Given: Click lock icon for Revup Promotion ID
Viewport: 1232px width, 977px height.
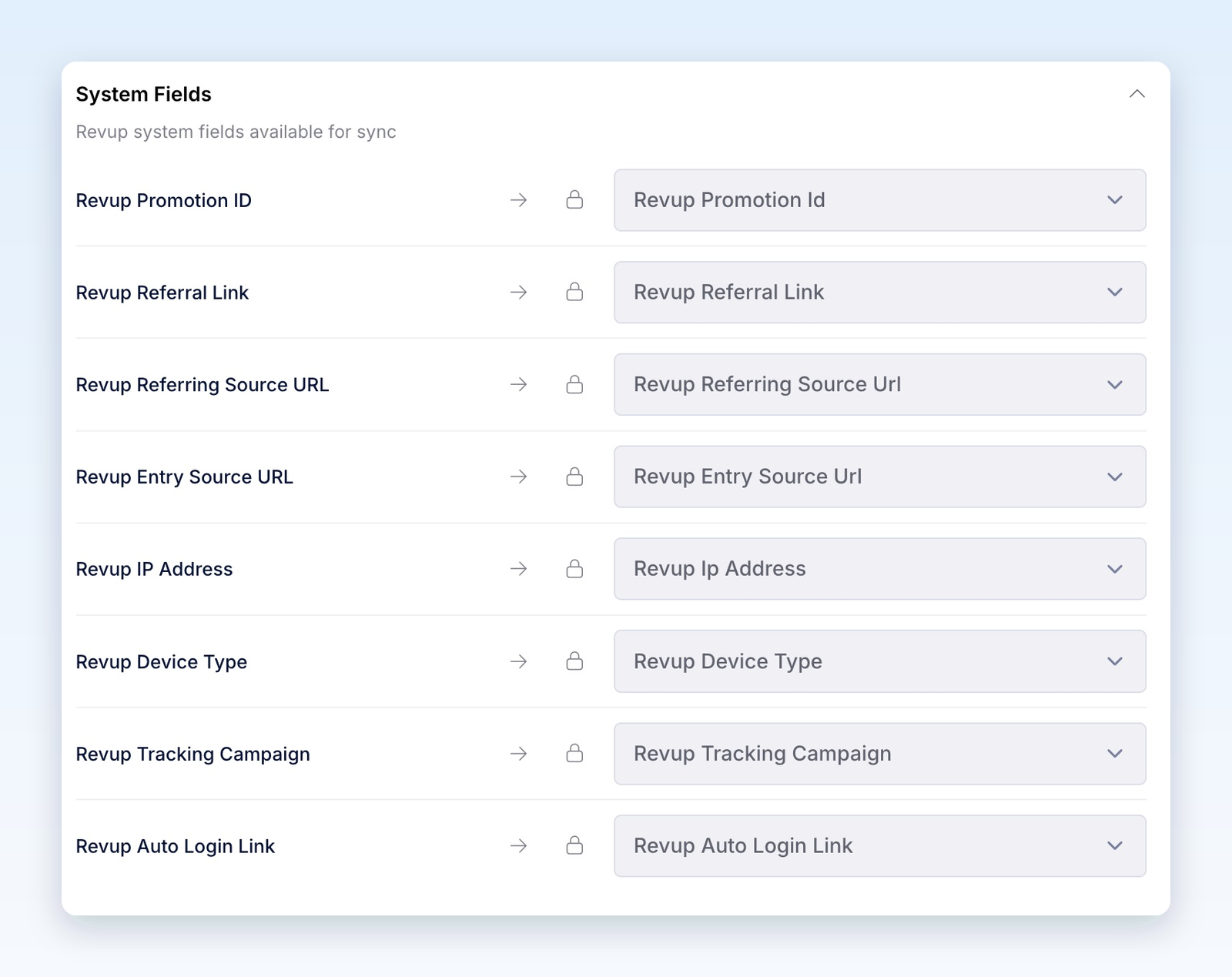Looking at the screenshot, I should (x=574, y=200).
